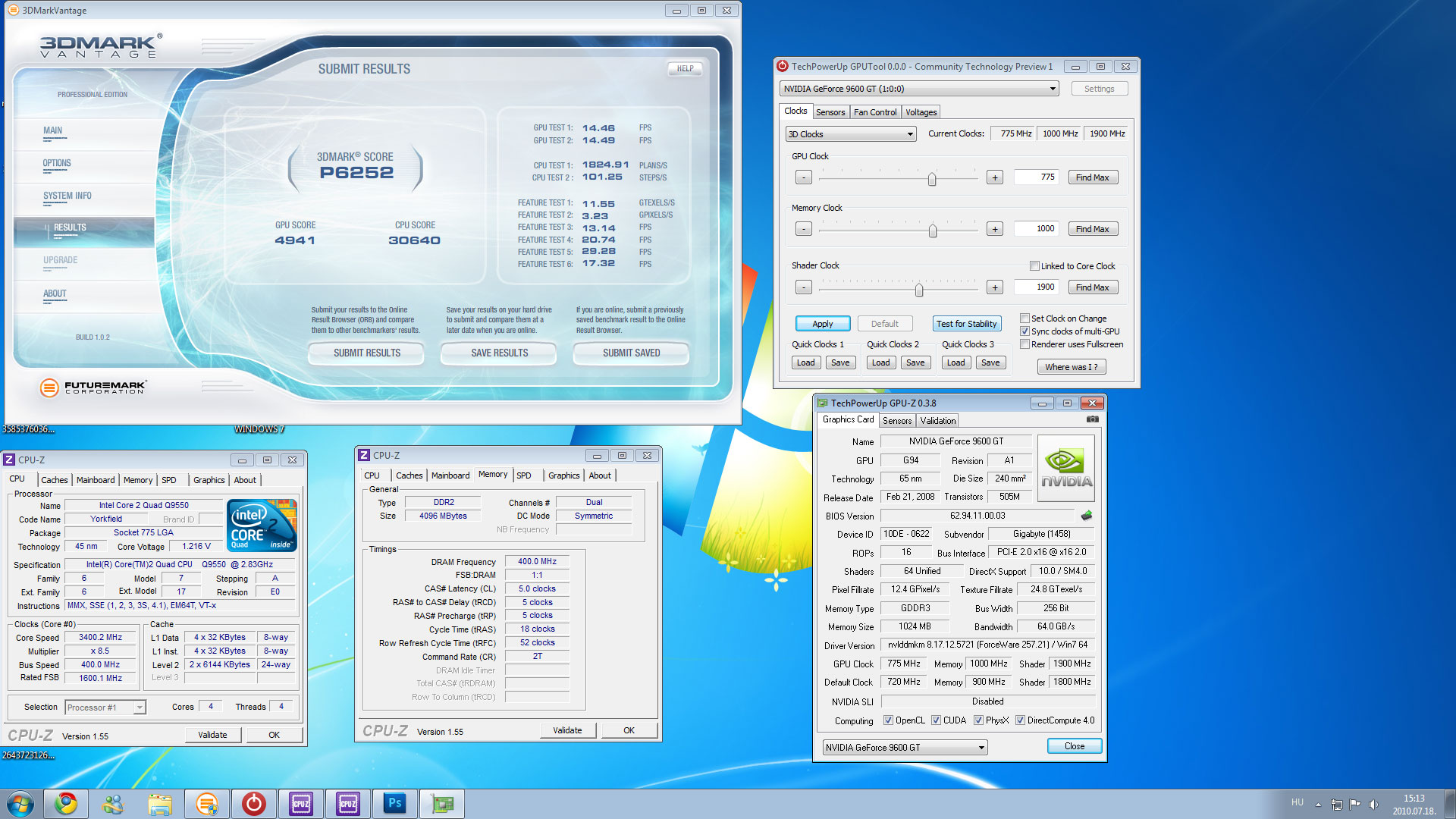Click Find Max for Memory Clock
This screenshot has width=1456, height=819.
click(x=1092, y=229)
